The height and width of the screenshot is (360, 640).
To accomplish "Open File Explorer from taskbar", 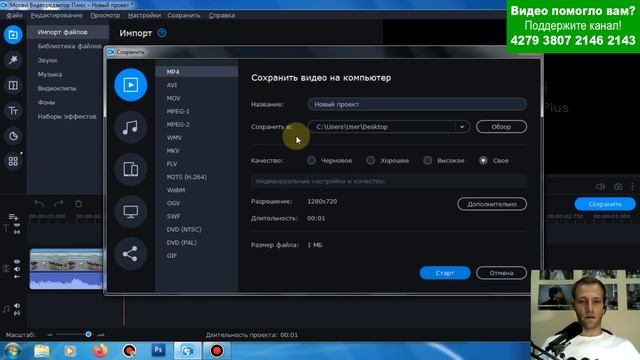I will [42, 351].
